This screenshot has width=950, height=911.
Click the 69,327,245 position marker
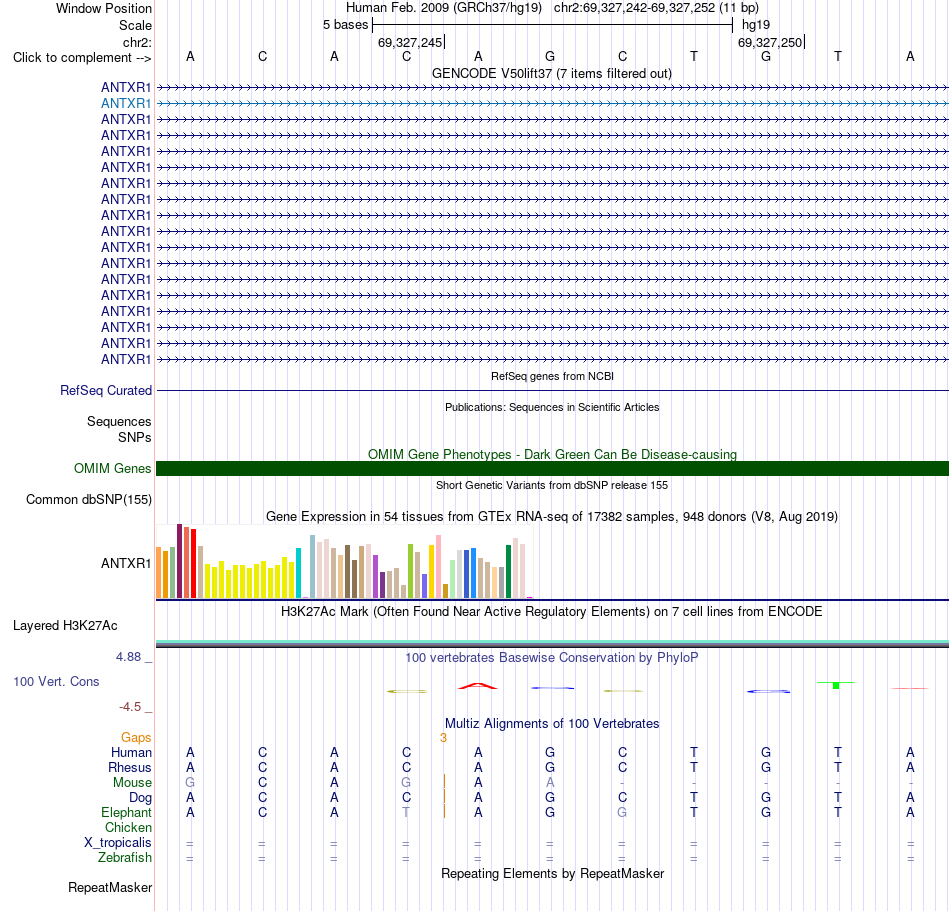(x=410, y=42)
